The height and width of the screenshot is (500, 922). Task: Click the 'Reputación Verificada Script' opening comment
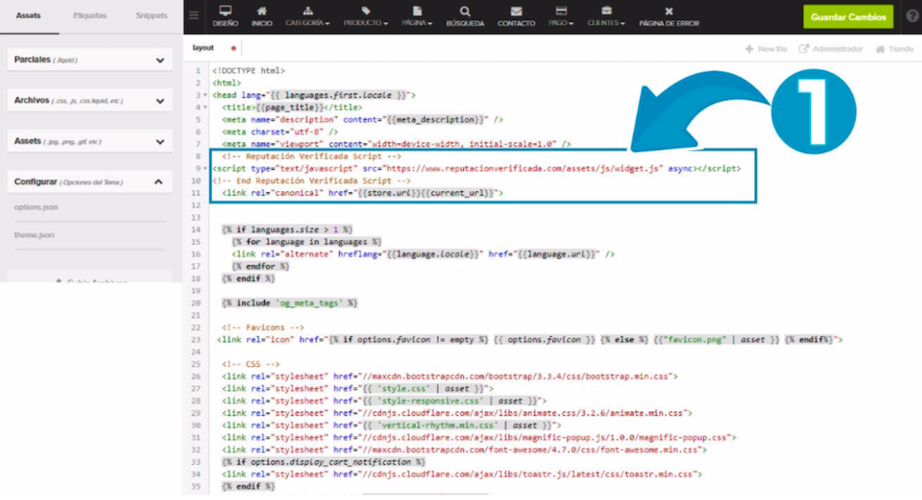[x=312, y=156]
